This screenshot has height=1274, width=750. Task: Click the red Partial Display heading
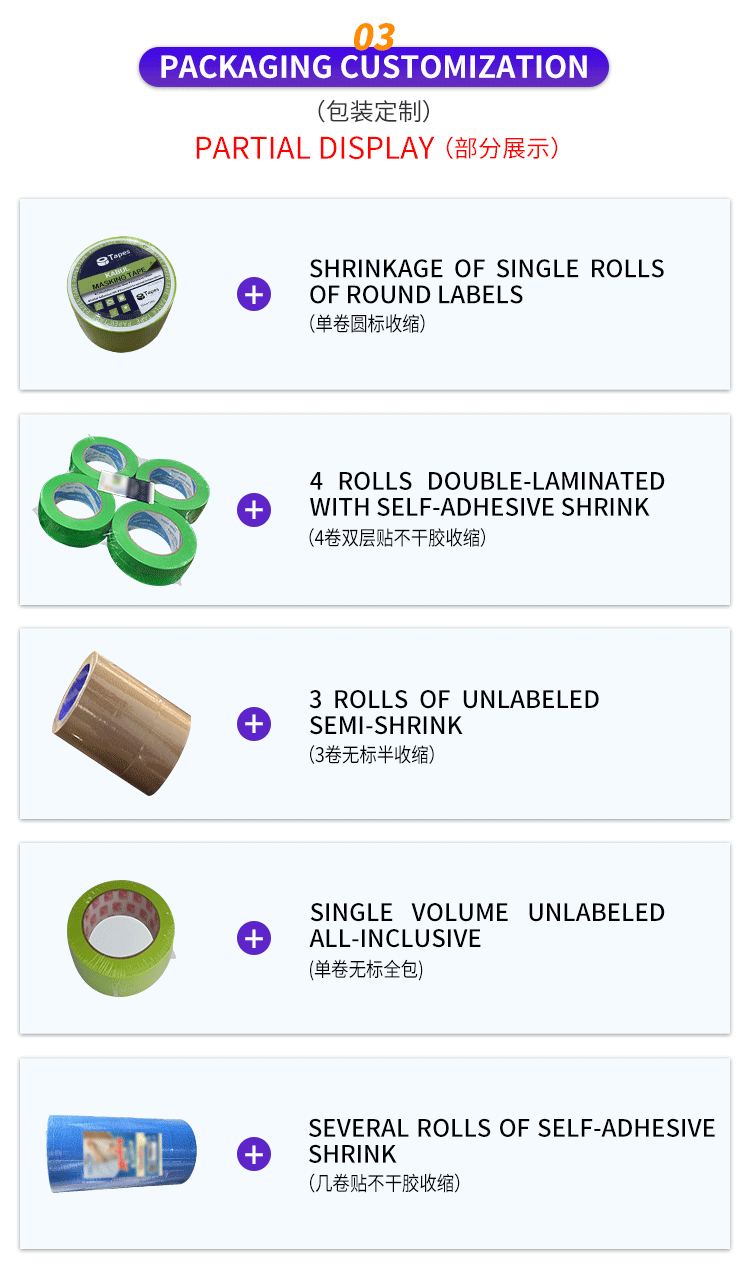click(x=314, y=148)
